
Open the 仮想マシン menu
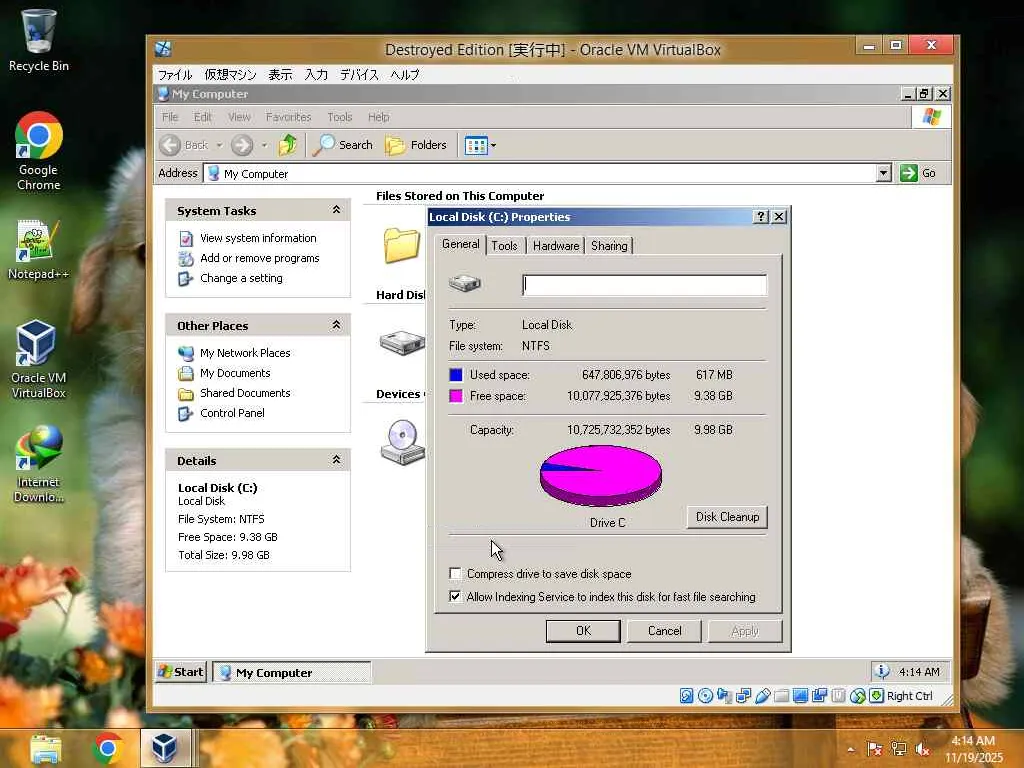pyautogui.click(x=230, y=74)
